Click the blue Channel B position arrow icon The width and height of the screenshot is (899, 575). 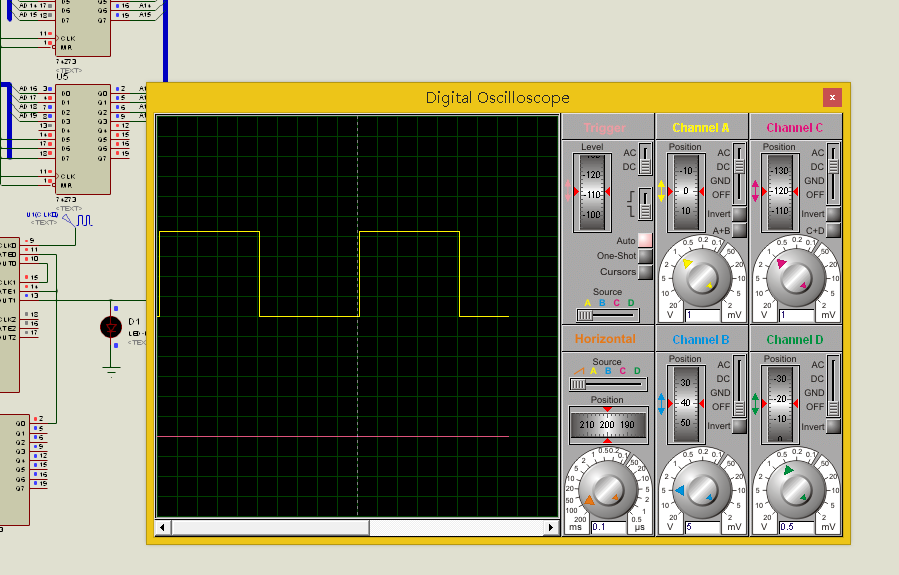click(x=661, y=404)
